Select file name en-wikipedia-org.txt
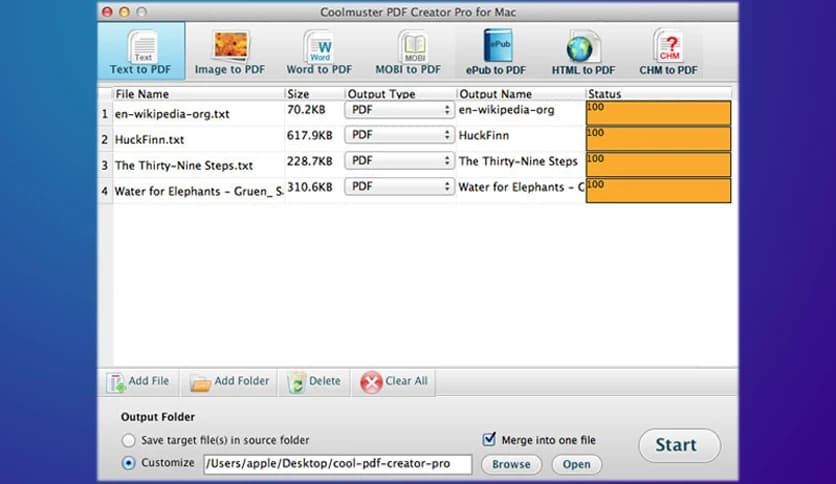The image size is (836, 484). pyautogui.click(x=172, y=114)
